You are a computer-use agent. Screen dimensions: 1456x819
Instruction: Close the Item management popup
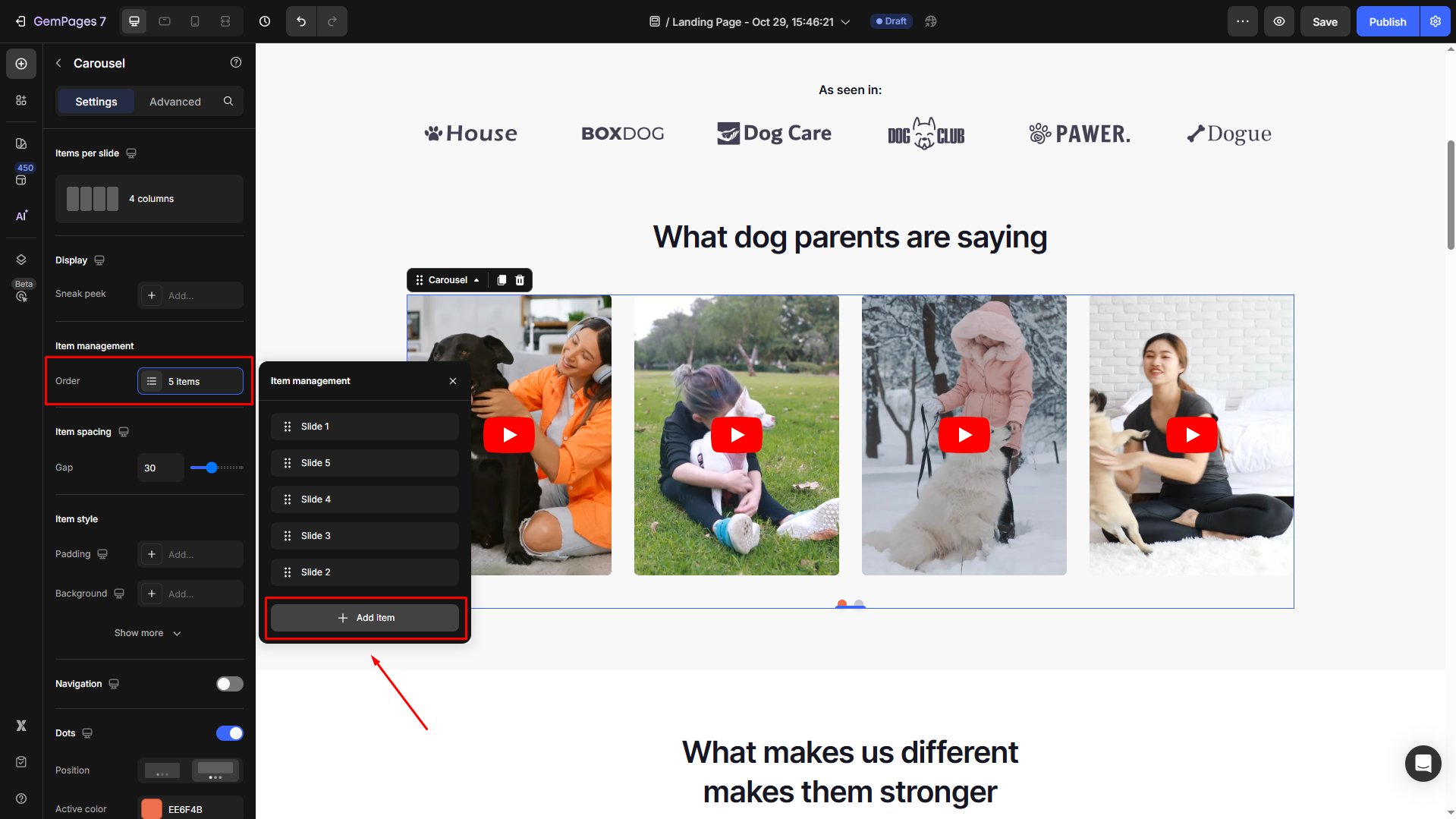(453, 381)
